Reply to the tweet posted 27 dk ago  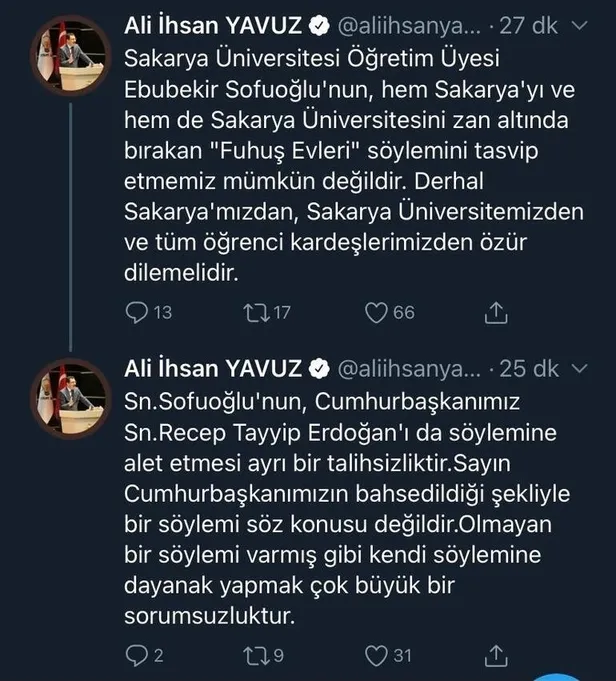[x=137, y=313]
